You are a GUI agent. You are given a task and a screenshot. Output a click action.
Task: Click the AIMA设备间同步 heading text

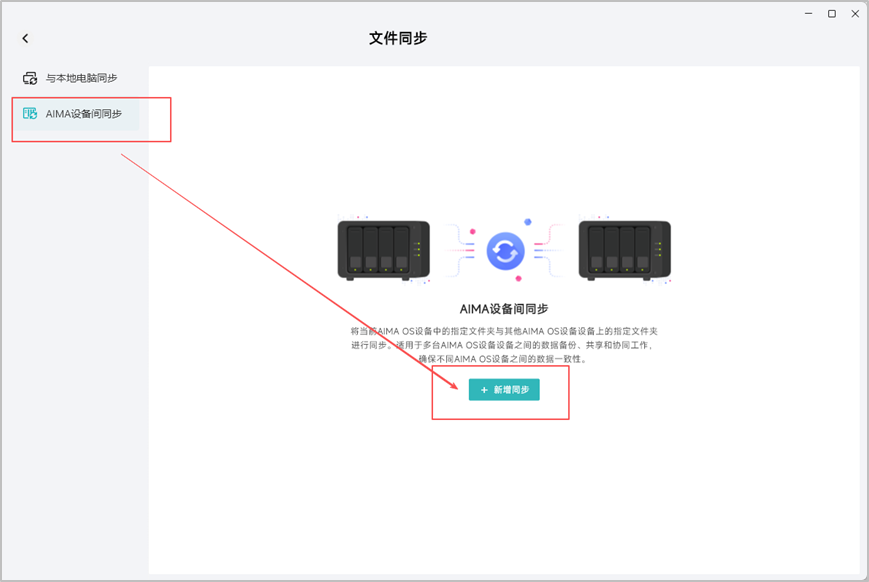(x=504, y=309)
